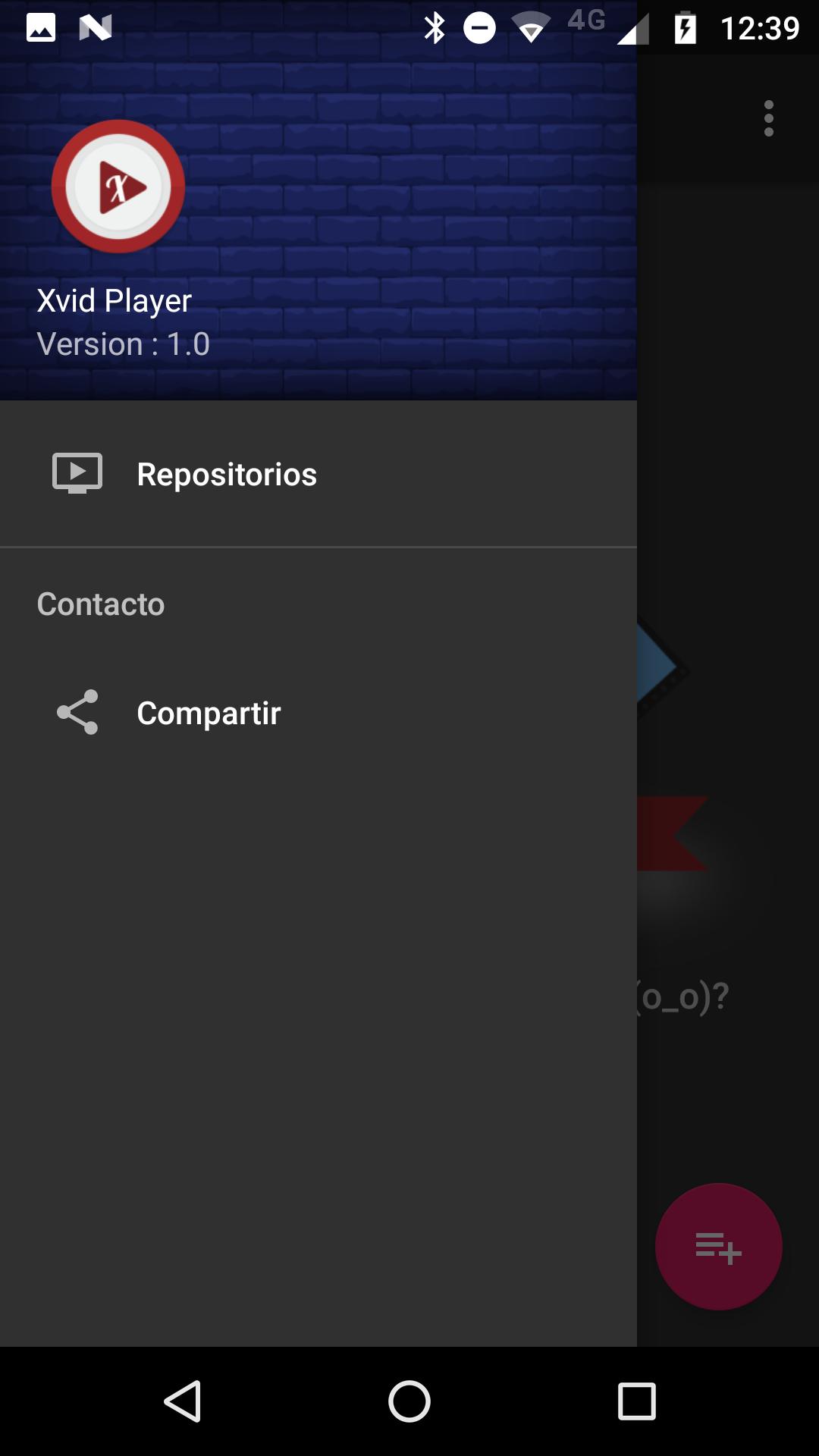Tap the Android back navigation button
Image resolution: width=819 pixels, height=1456 pixels.
tap(183, 1401)
